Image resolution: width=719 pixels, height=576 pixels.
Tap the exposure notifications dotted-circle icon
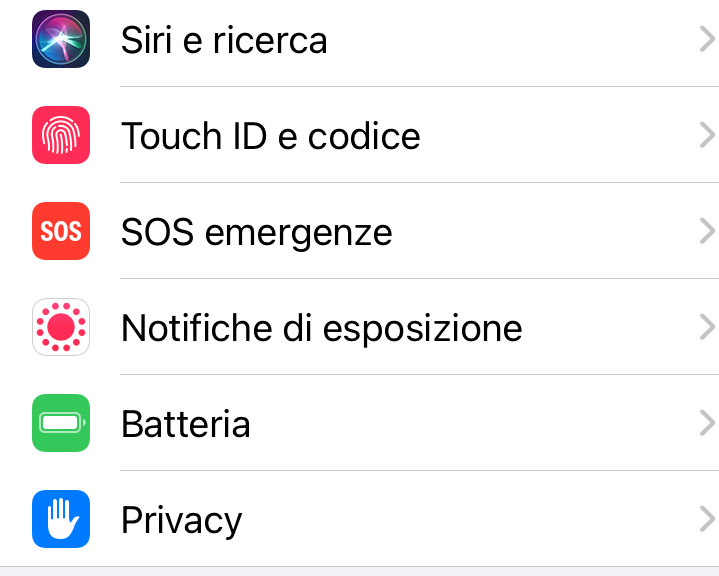pos(61,327)
